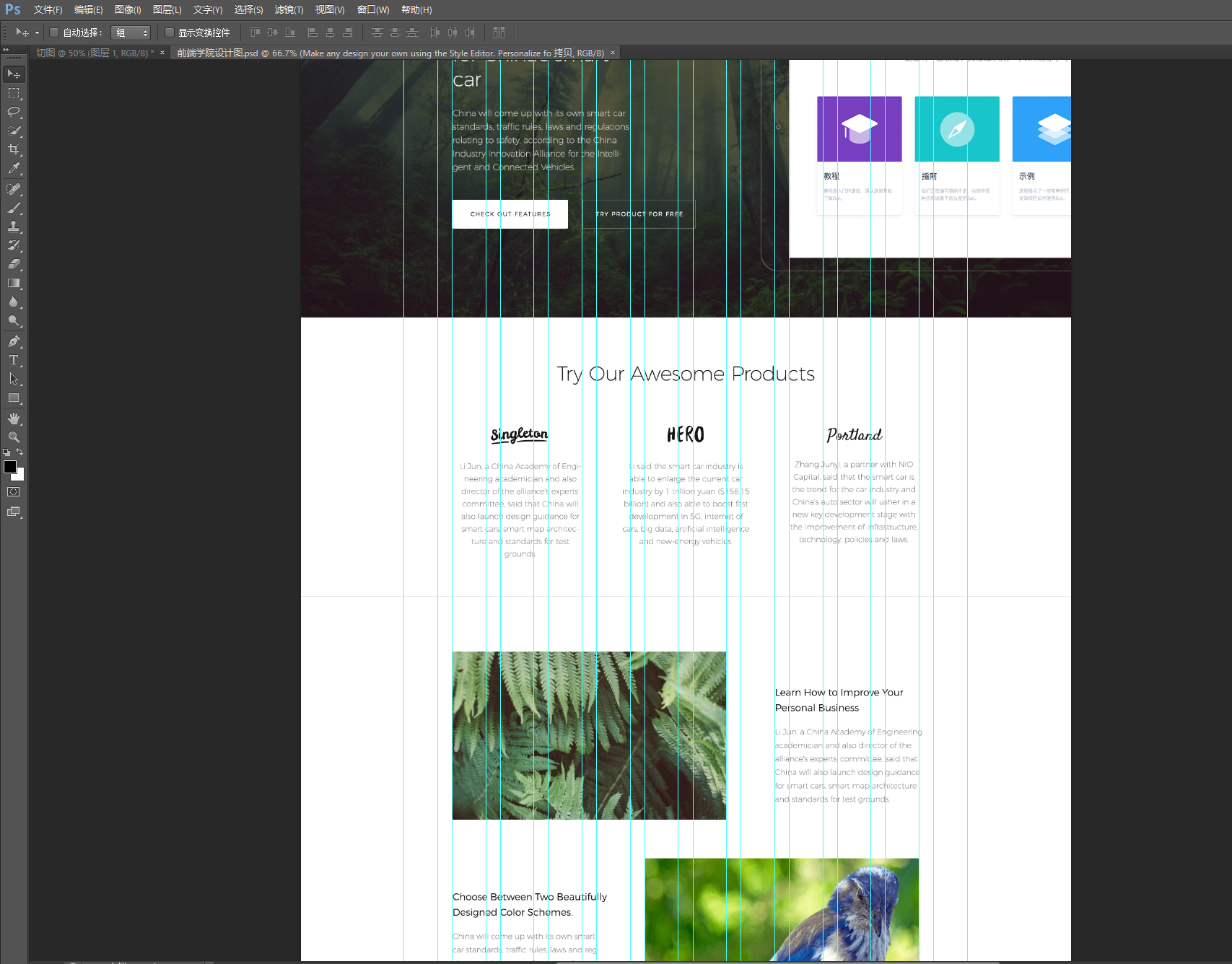Select the Eyedropper tool
Viewport: 1232px width, 964px height.
click(x=14, y=168)
